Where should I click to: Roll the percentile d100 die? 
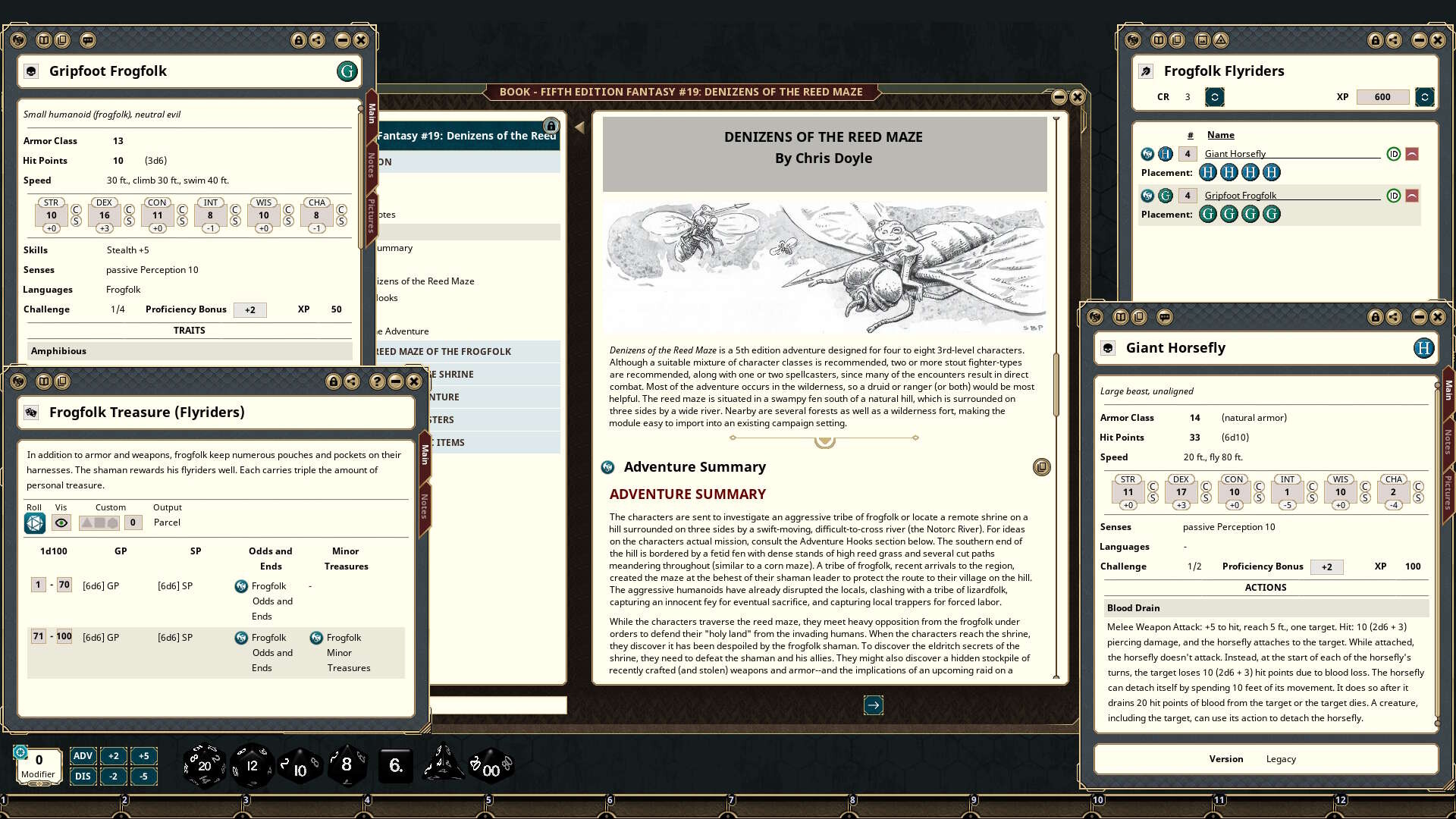coord(491,765)
